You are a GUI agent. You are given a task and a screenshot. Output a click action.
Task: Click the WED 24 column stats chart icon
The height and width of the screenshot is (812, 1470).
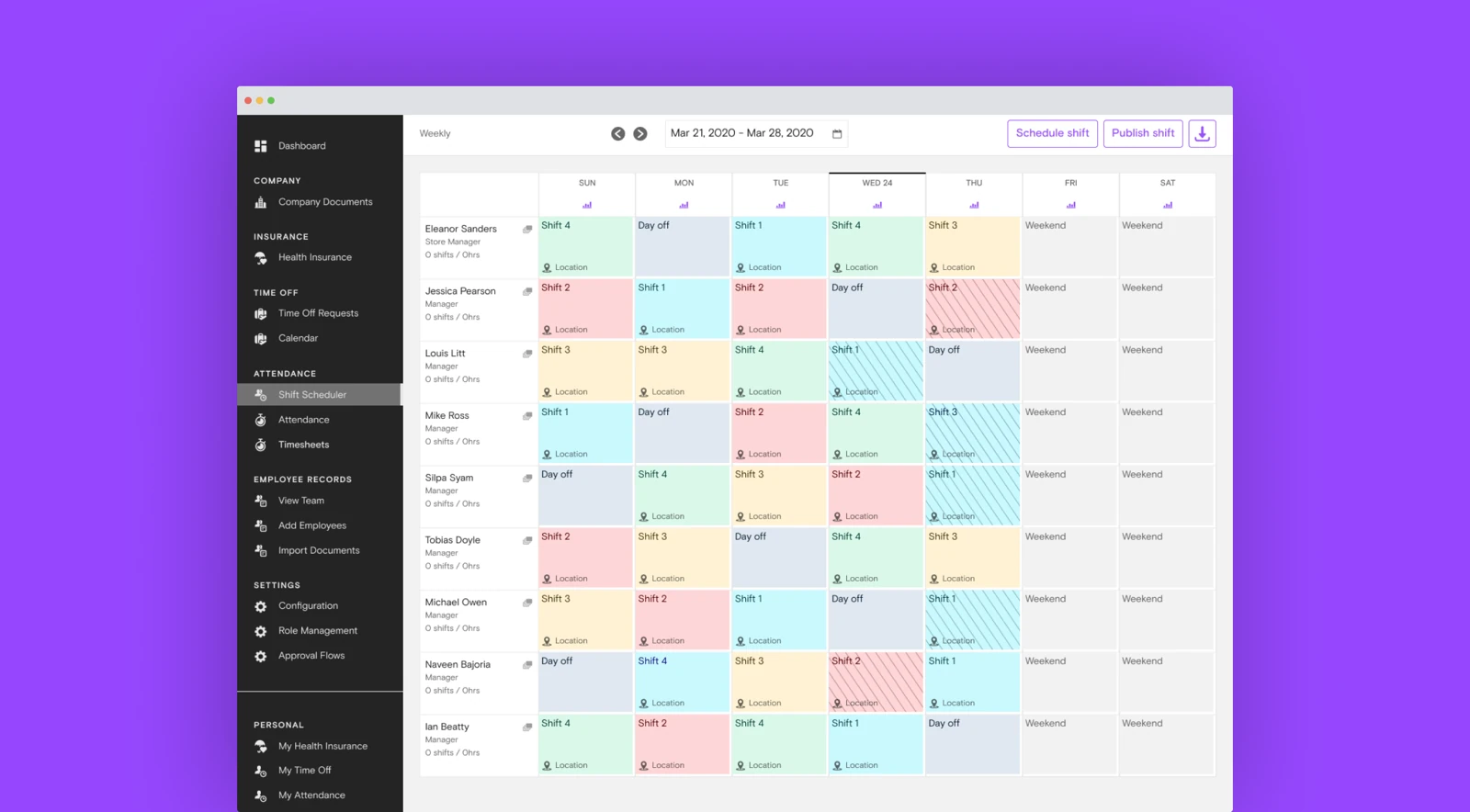(x=877, y=205)
